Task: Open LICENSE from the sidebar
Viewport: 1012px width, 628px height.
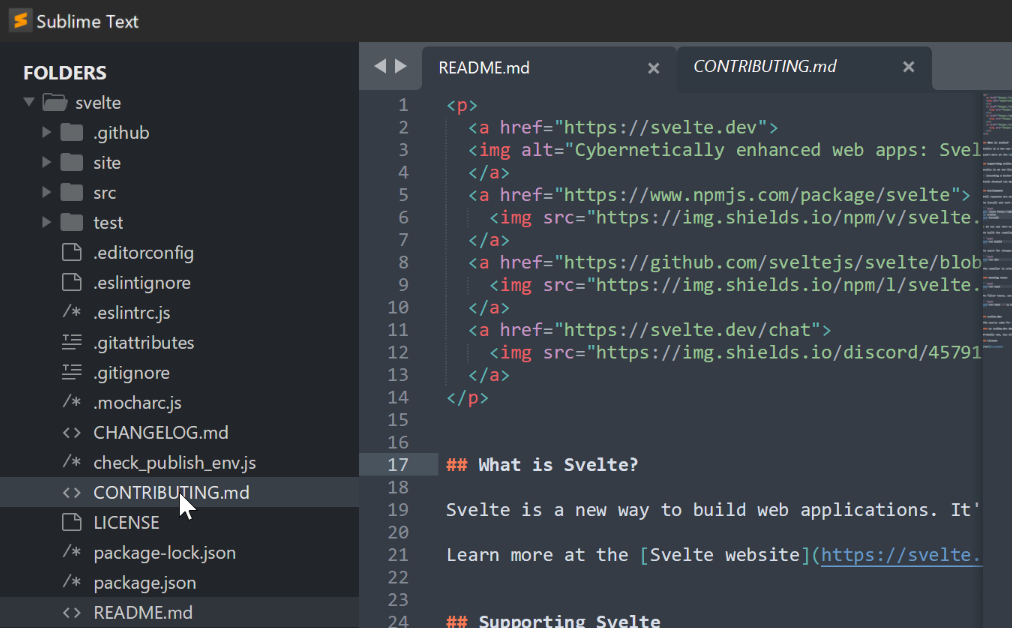Action: [126, 522]
